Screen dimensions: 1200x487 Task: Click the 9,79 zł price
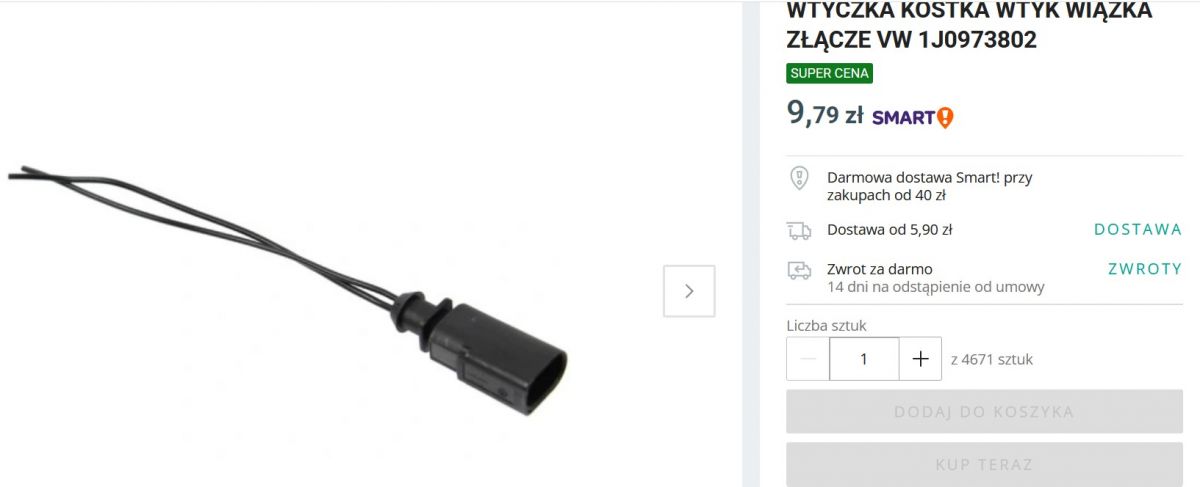click(825, 114)
